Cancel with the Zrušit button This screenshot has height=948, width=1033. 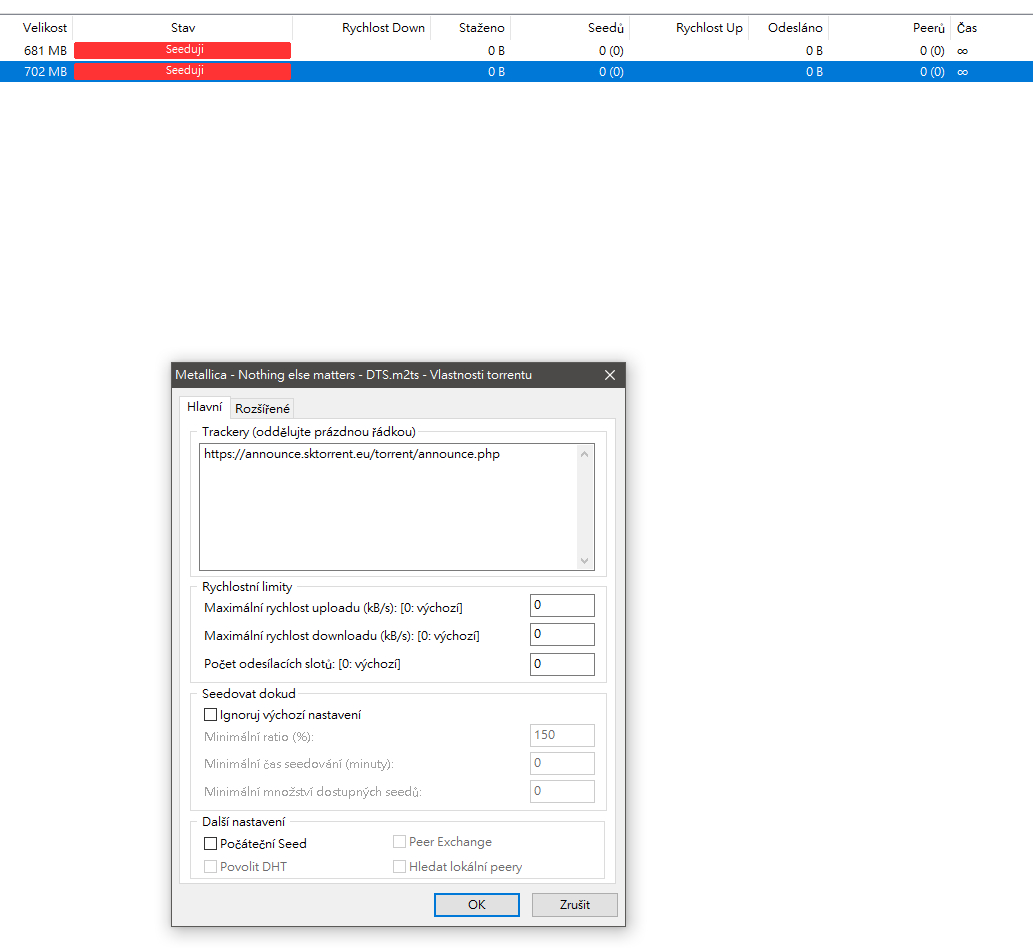(574, 905)
